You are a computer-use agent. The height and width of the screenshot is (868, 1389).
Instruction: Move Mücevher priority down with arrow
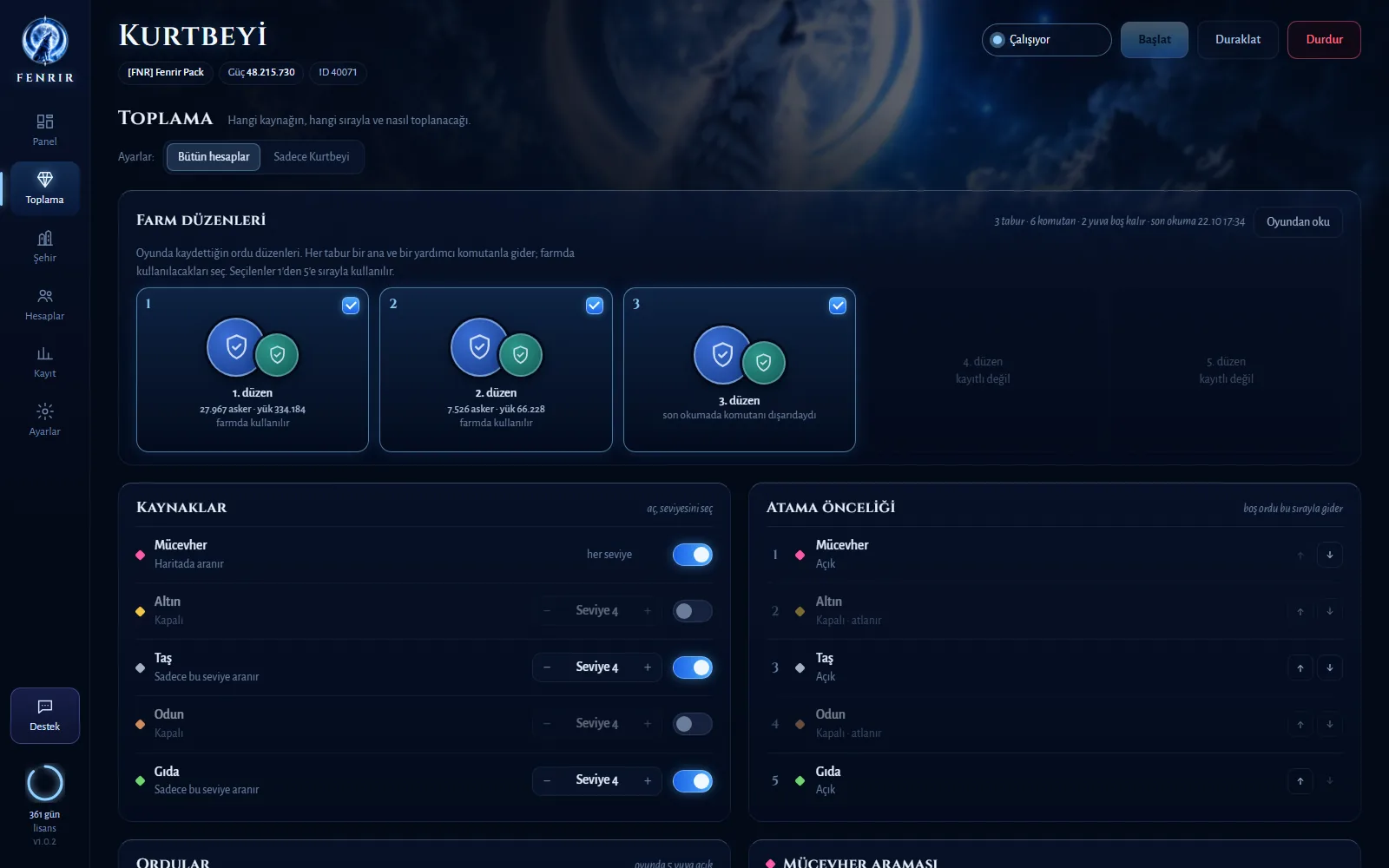1329,555
